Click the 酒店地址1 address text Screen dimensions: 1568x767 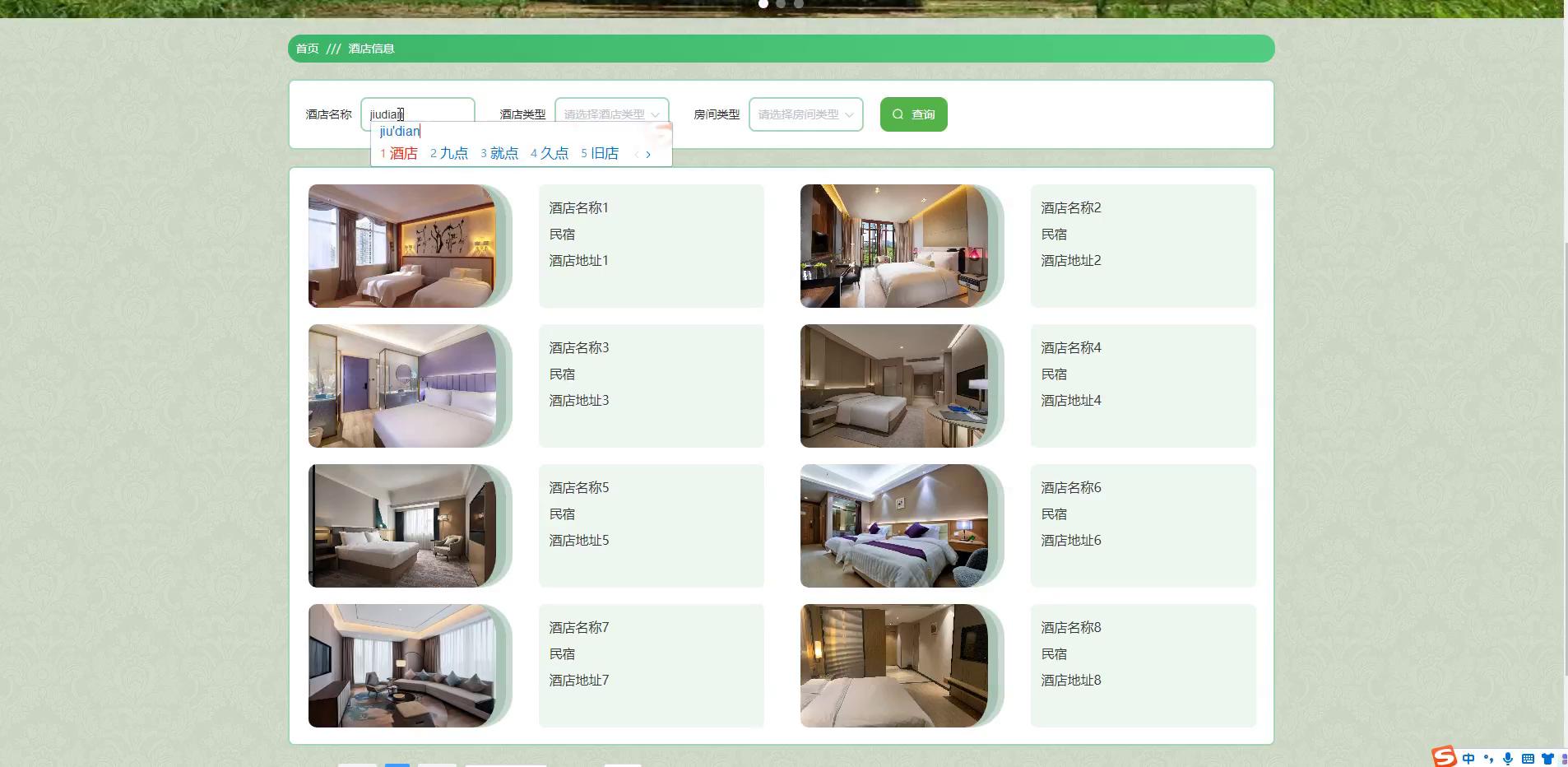click(579, 261)
